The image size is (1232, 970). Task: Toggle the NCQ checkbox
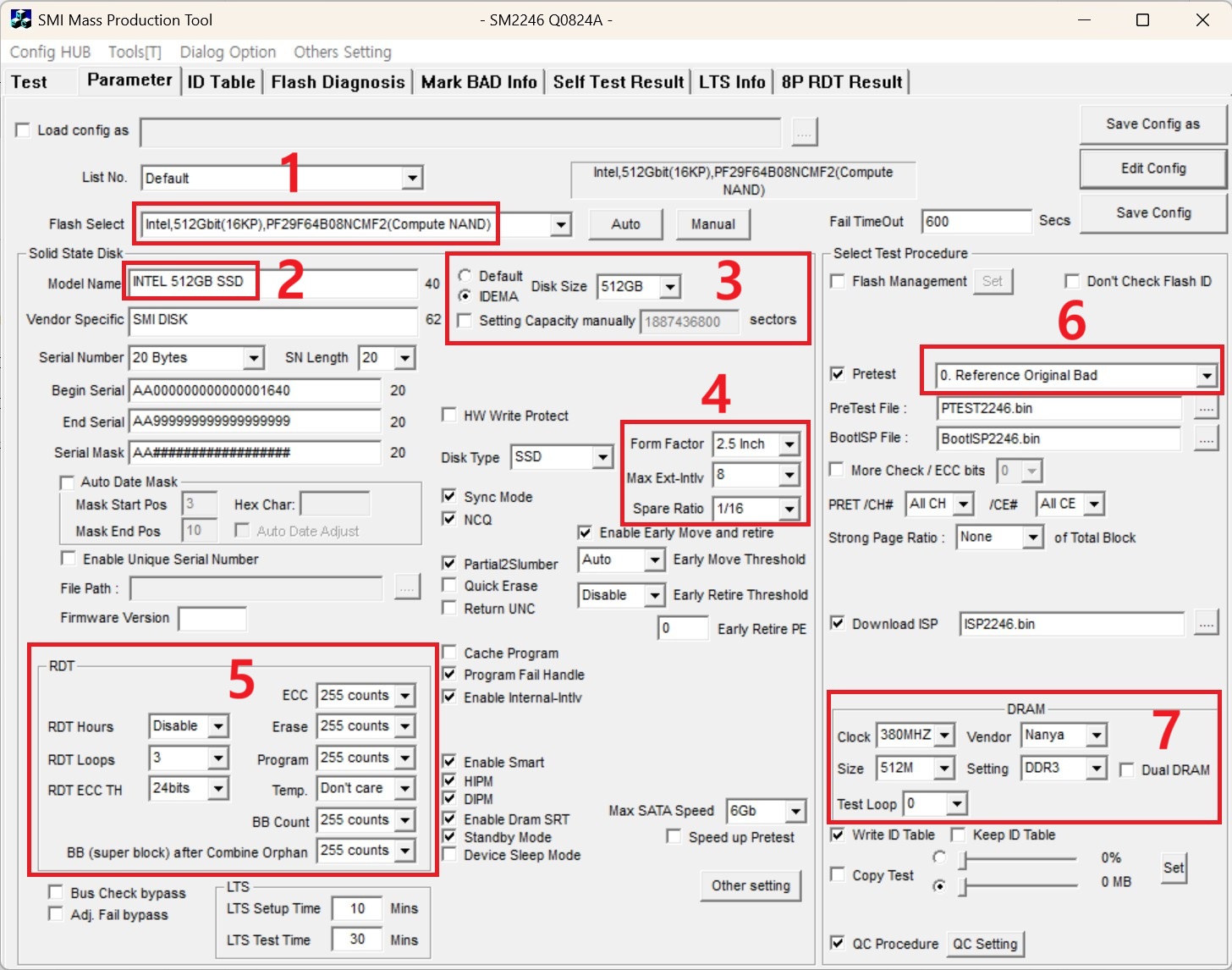pos(449,519)
